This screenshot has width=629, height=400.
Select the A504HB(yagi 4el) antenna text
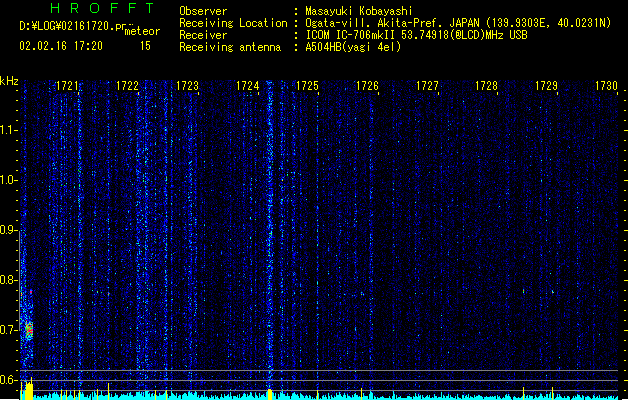coord(353,47)
